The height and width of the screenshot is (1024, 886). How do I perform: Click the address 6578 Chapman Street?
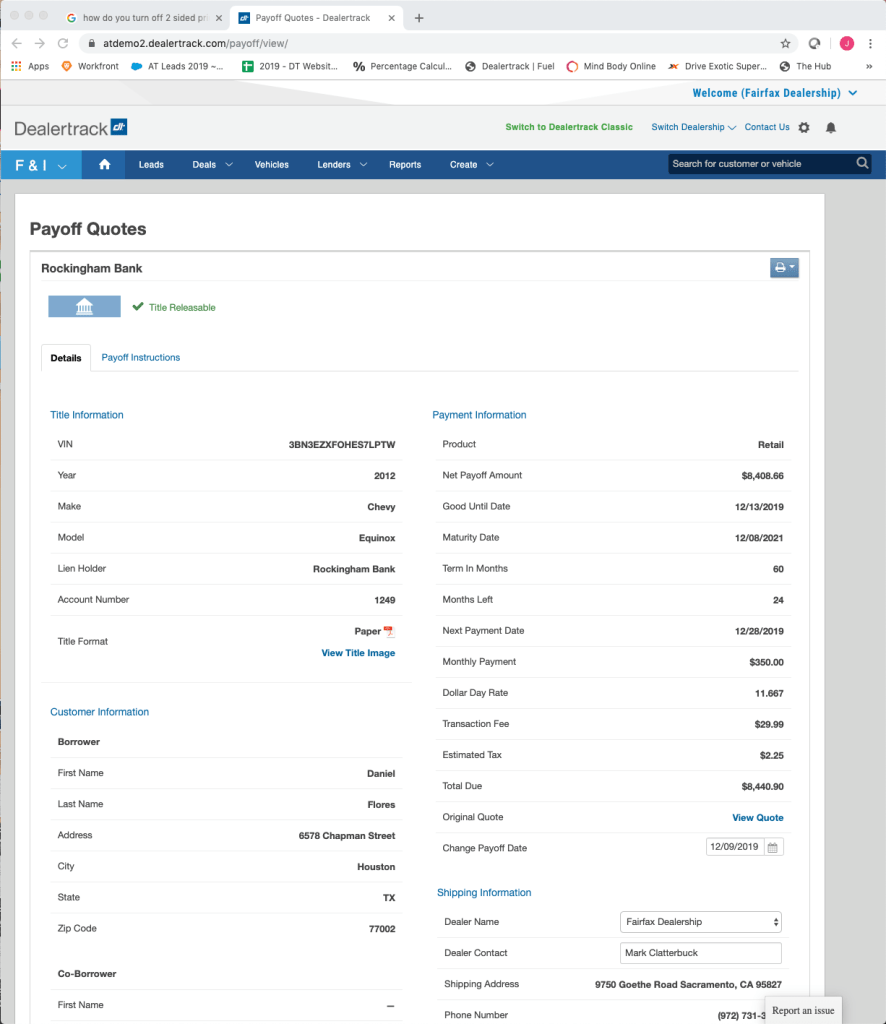347,836
